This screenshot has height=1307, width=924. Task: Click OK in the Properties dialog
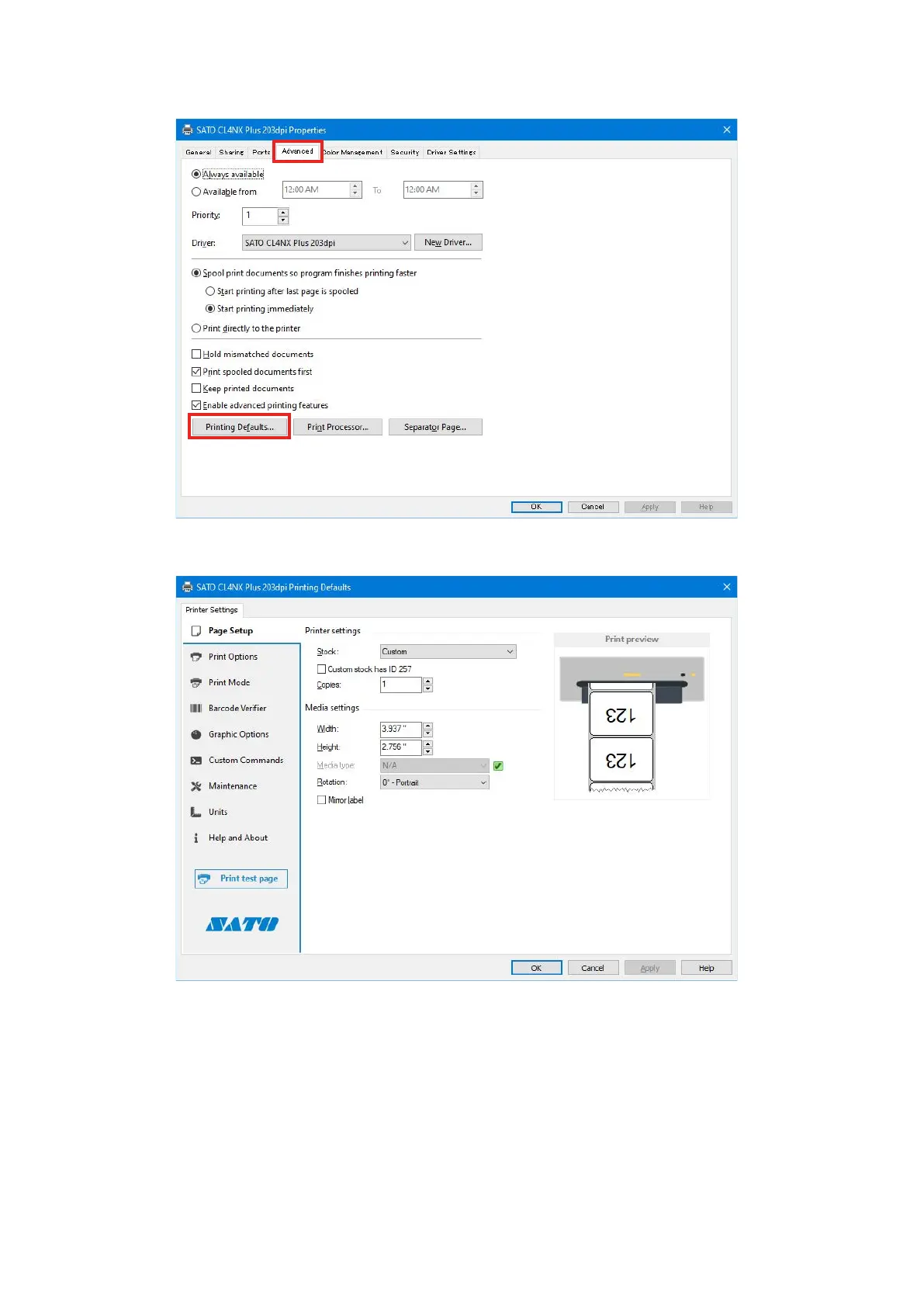click(536, 507)
